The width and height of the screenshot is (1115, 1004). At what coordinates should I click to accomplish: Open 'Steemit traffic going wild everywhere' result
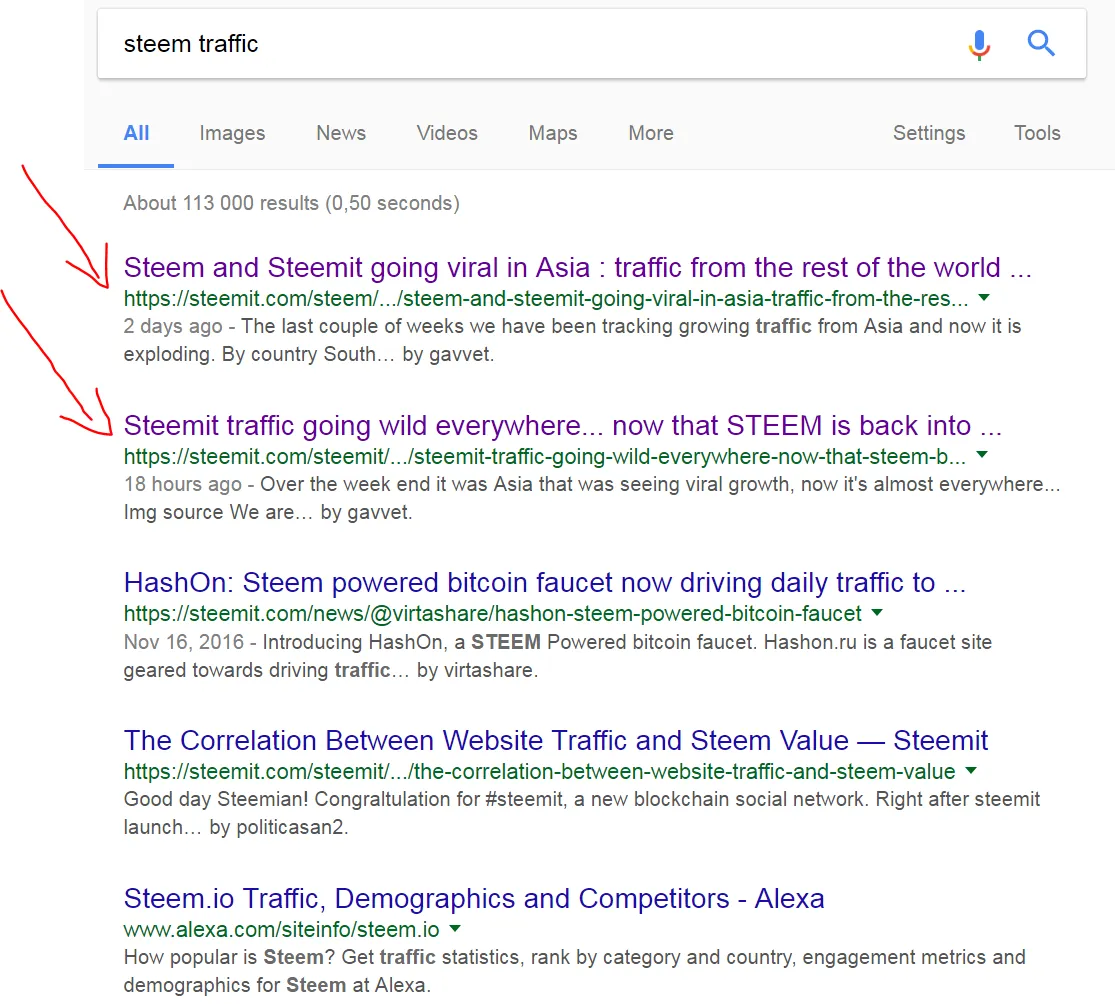pyautogui.click(x=562, y=426)
